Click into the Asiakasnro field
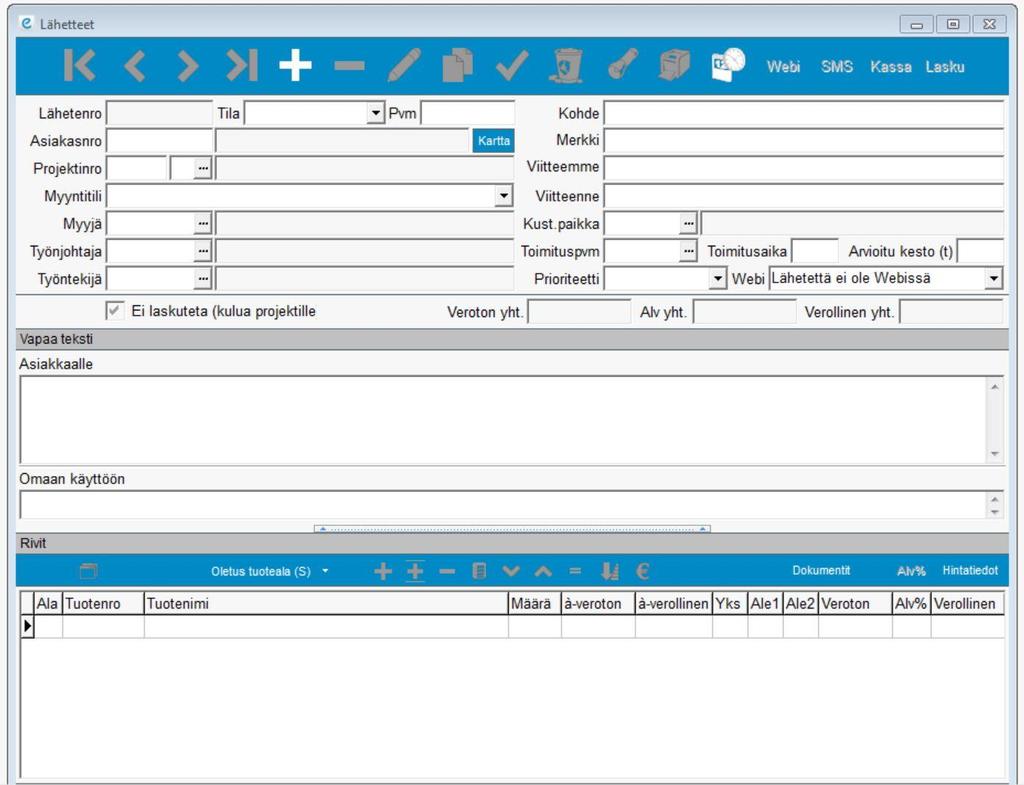Viewport: 1024px width, 785px height. 159,141
